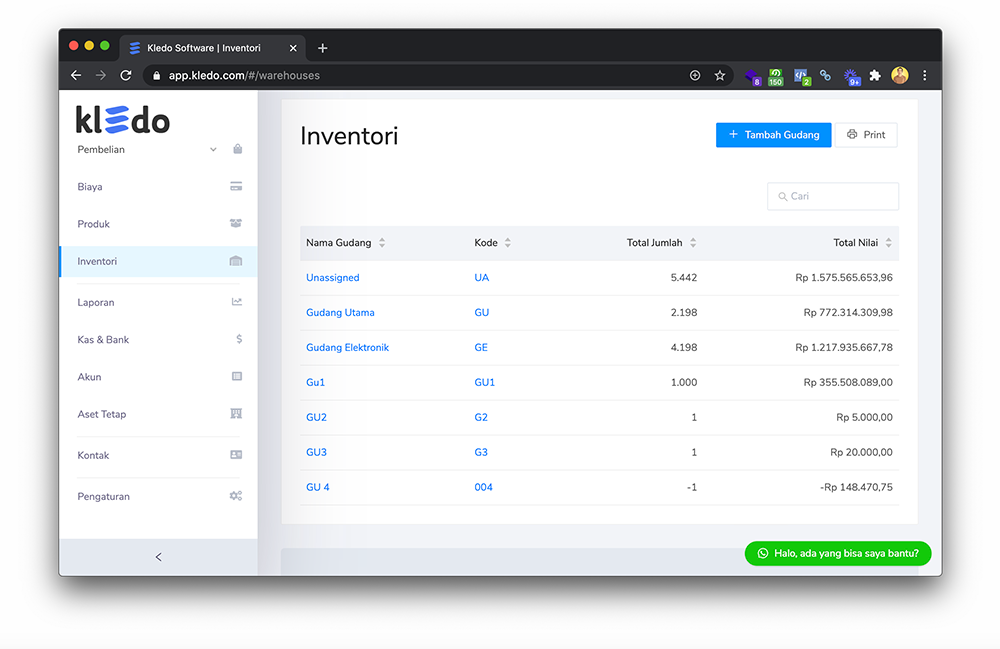Sort by Total Nilai column
The height and width of the screenshot is (649, 1000).
[x=888, y=243]
